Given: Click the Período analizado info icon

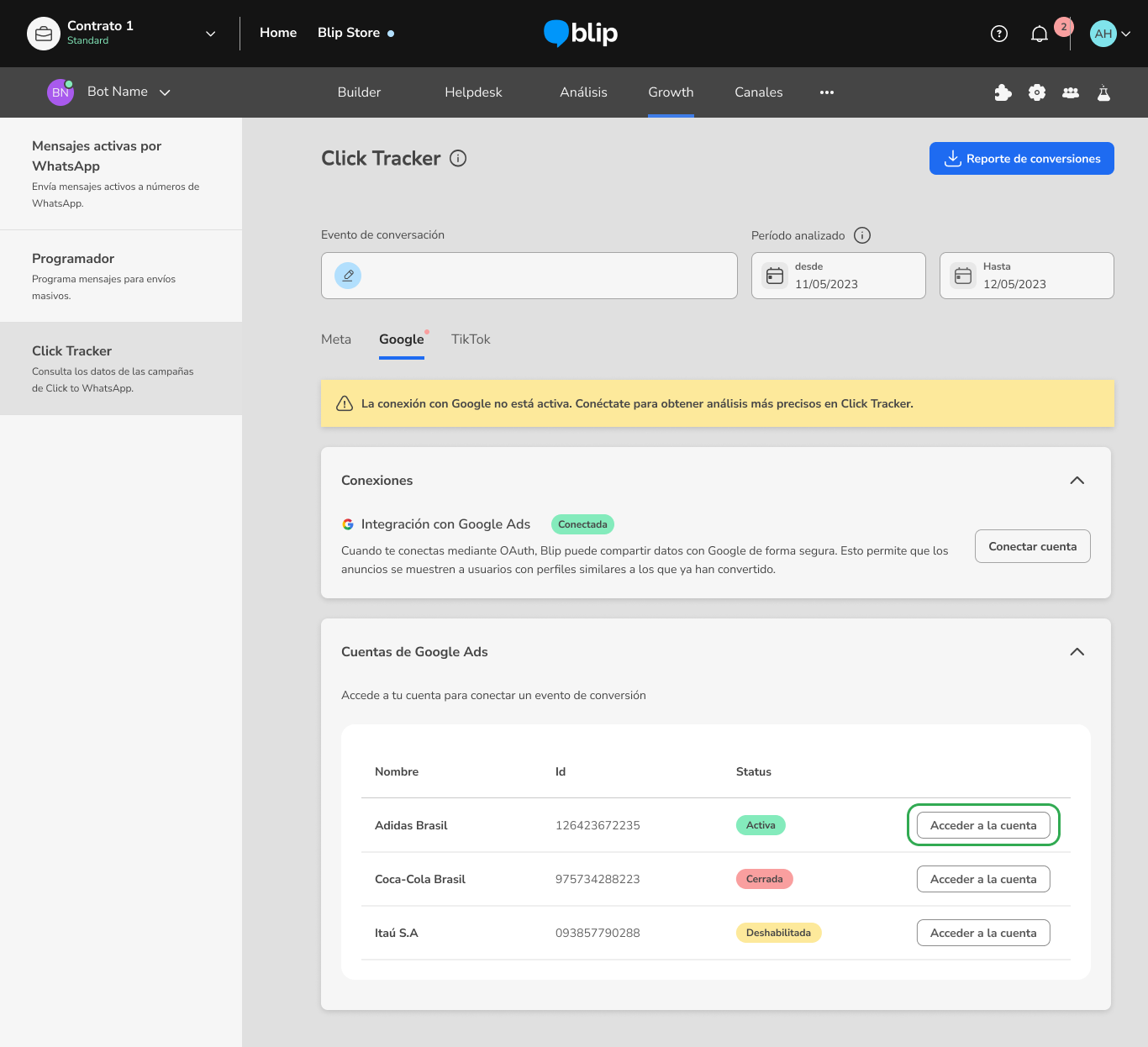Looking at the screenshot, I should (x=862, y=235).
